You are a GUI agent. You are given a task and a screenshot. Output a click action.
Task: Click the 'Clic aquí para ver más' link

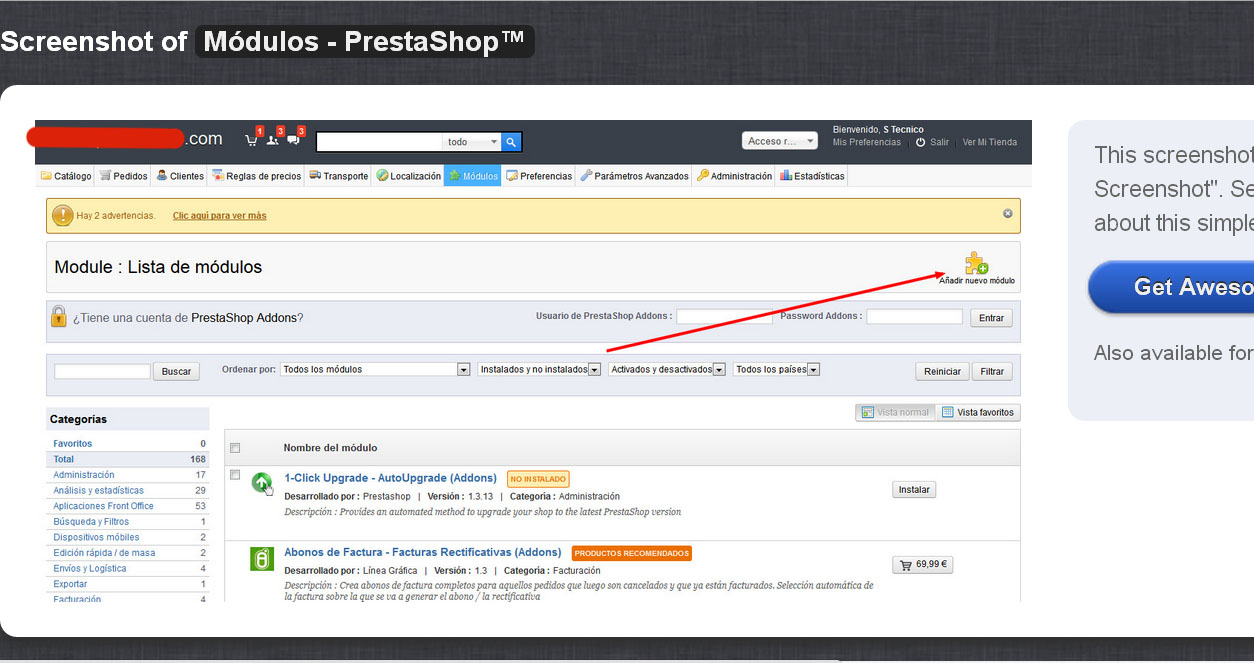220,216
